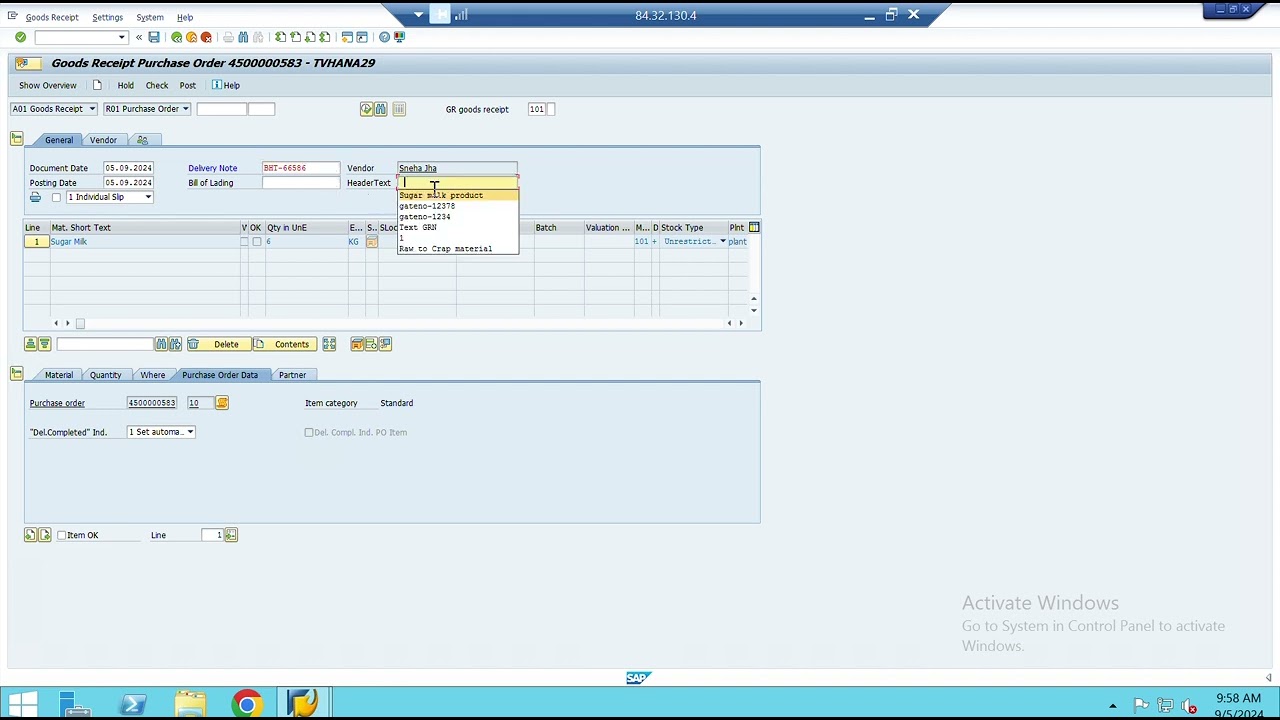This screenshot has height=720, width=1280.
Task: Click the item table scroll down arrow
Action: pos(753,310)
